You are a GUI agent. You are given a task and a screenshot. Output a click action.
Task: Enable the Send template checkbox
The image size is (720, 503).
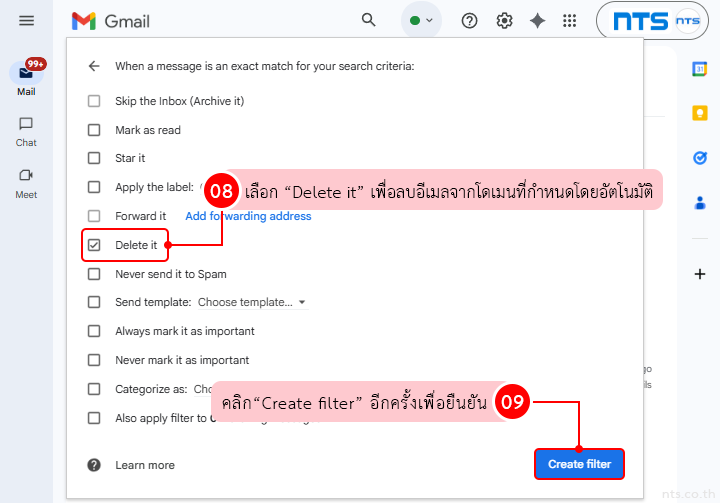click(x=94, y=302)
